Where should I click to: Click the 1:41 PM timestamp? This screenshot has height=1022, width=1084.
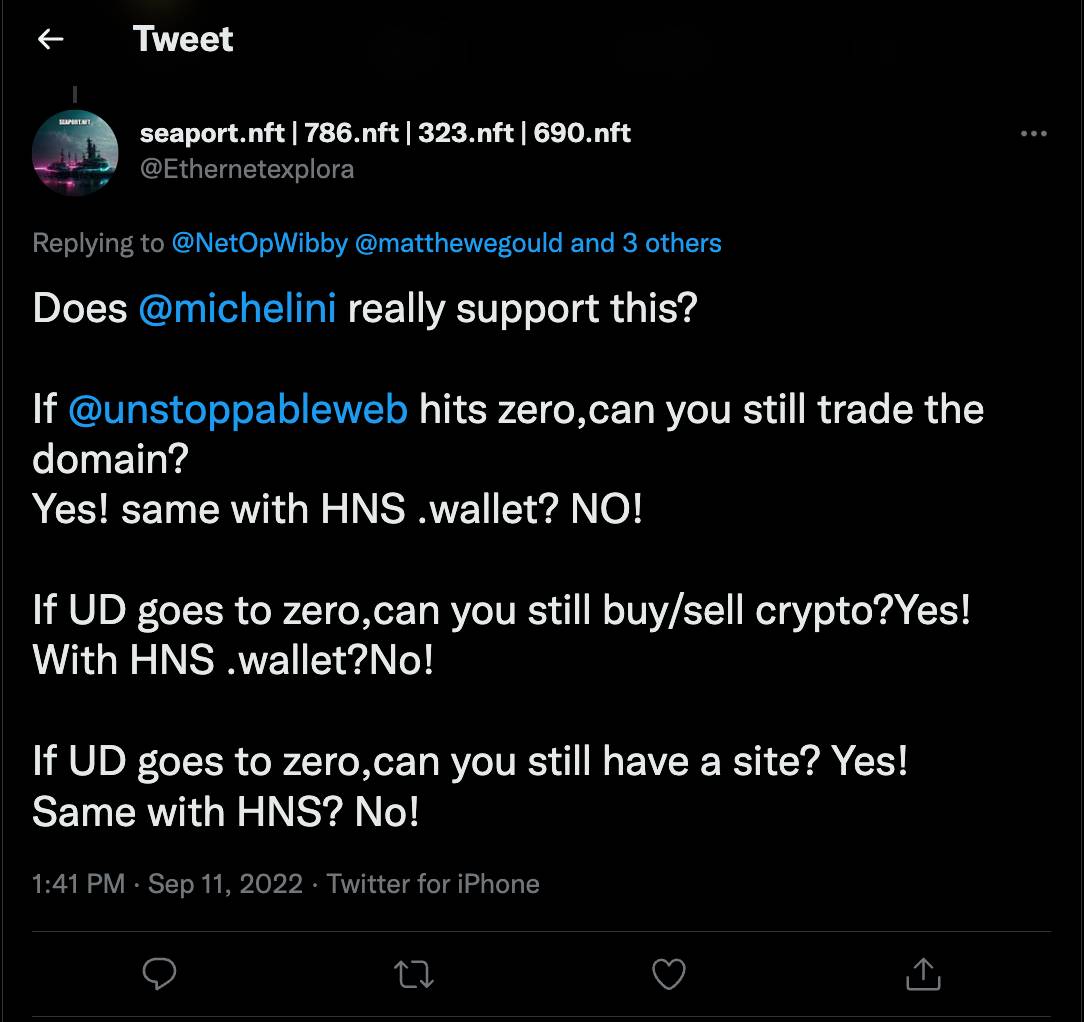[x=78, y=884]
